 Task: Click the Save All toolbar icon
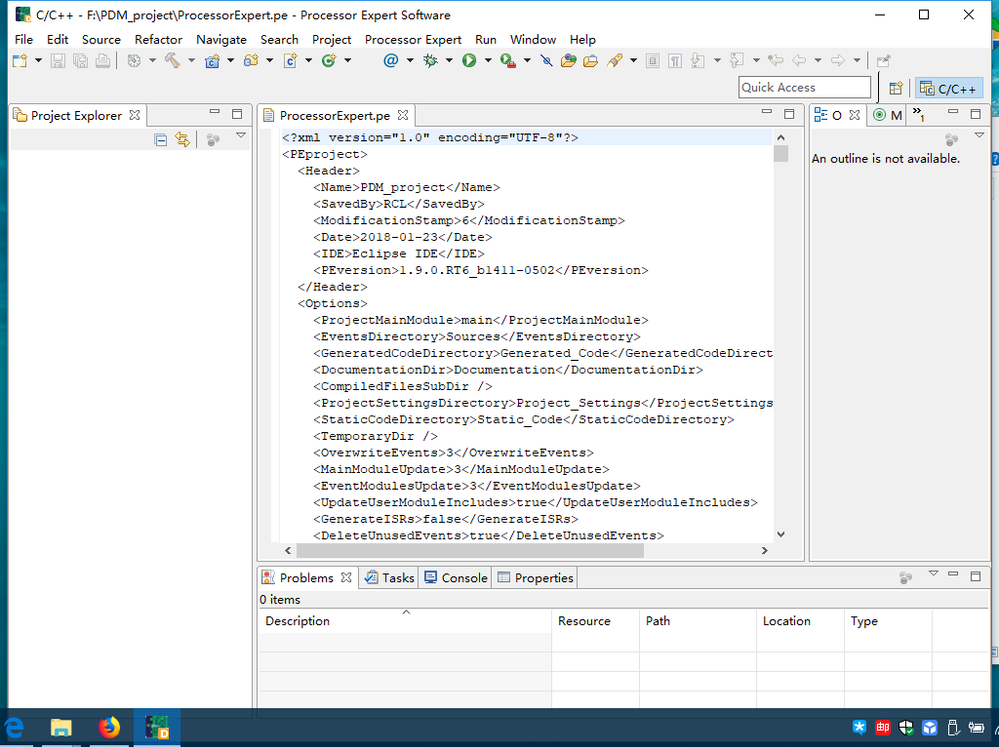pos(80,61)
